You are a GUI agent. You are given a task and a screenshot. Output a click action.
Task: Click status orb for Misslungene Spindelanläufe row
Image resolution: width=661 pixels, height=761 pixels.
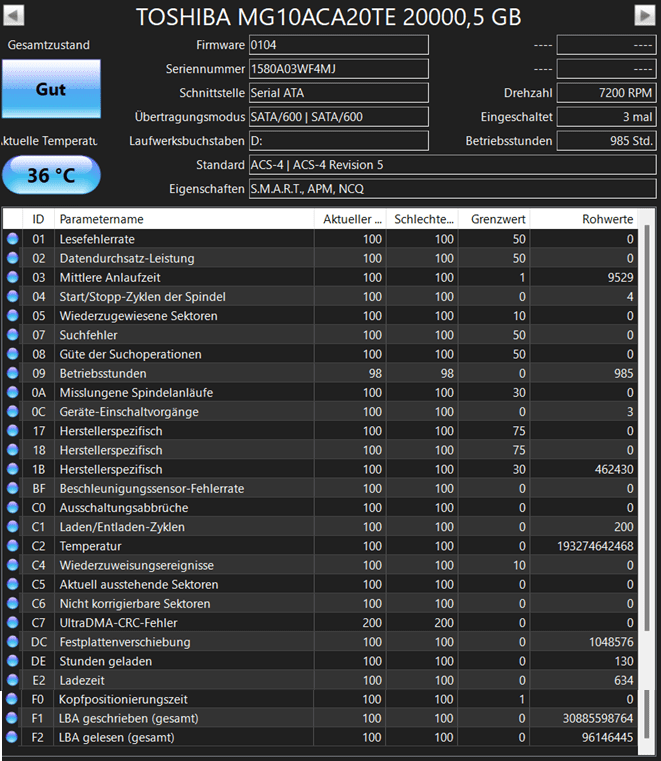coord(13,392)
